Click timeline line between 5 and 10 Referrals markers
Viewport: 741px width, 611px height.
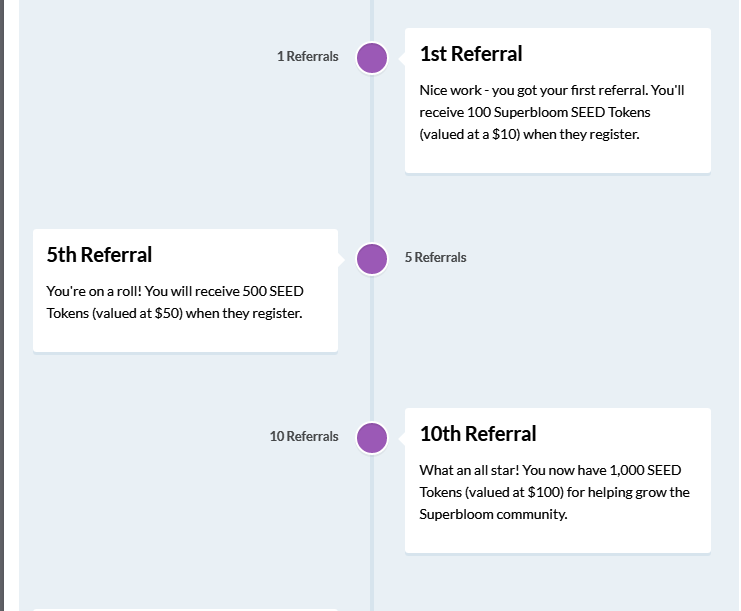click(372, 348)
